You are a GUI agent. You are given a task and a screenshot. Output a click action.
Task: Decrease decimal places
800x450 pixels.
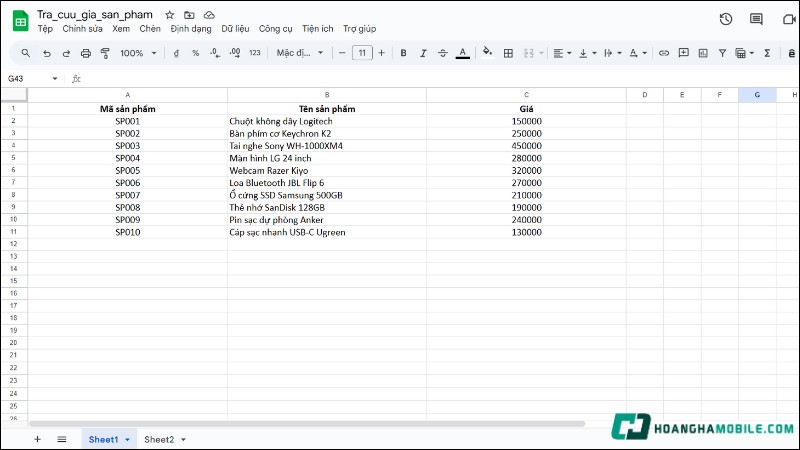(215, 53)
